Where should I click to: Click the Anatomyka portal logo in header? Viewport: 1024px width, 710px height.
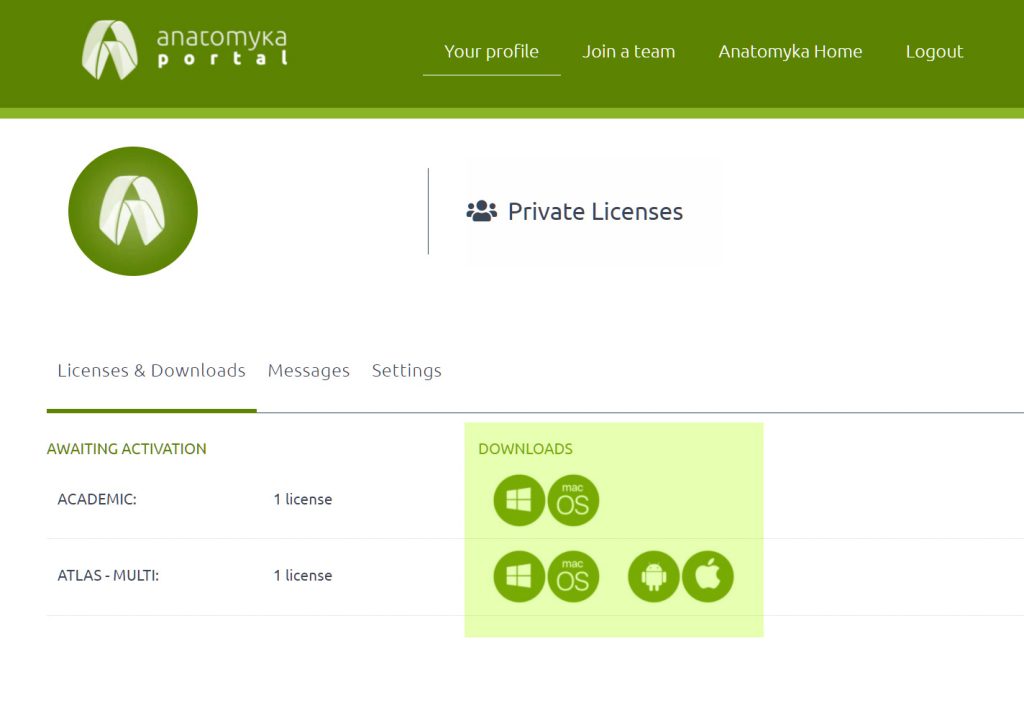pos(185,50)
